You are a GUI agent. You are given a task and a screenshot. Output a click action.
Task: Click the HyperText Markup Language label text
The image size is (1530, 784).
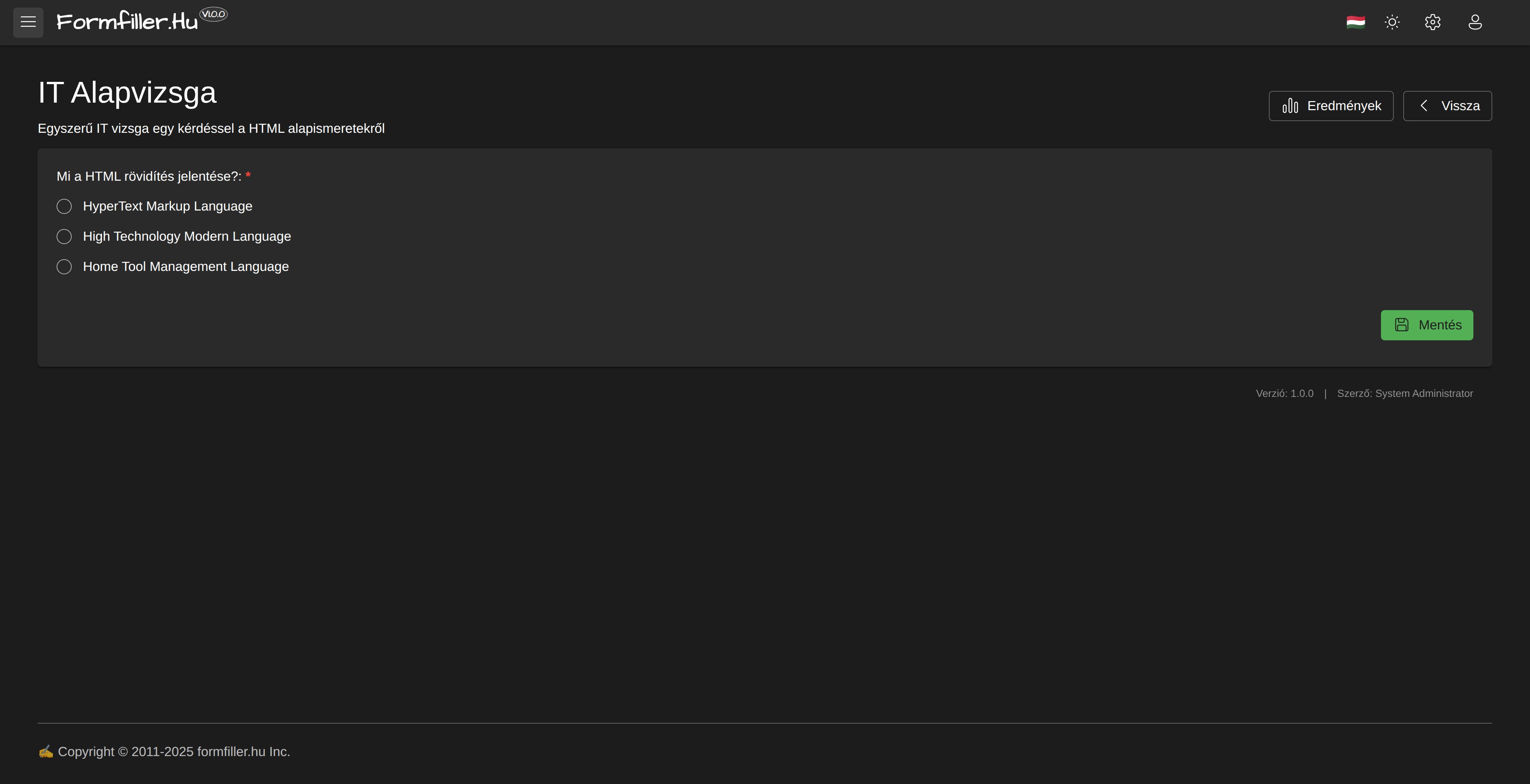(x=168, y=207)
